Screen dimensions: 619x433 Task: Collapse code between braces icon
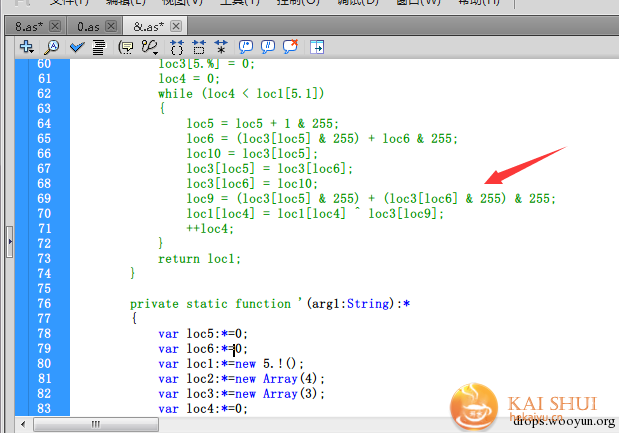(177, 47)
